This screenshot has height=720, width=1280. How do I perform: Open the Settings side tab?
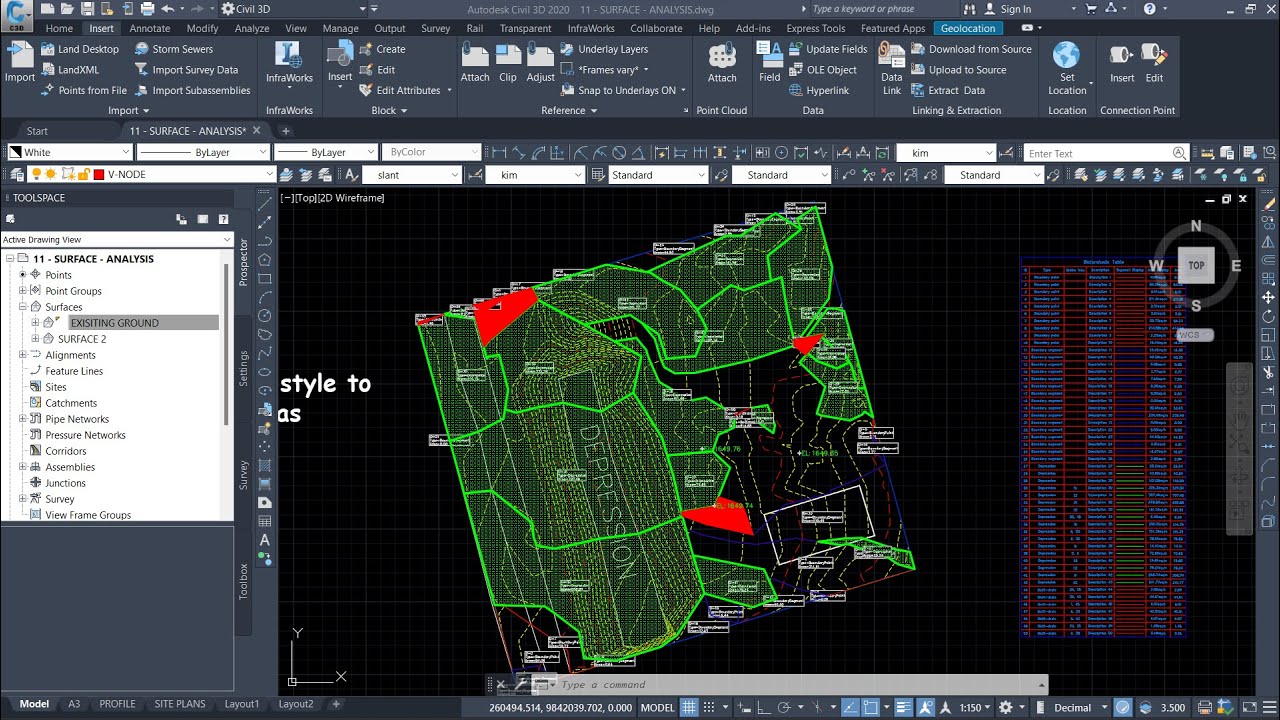coord(243,369)
